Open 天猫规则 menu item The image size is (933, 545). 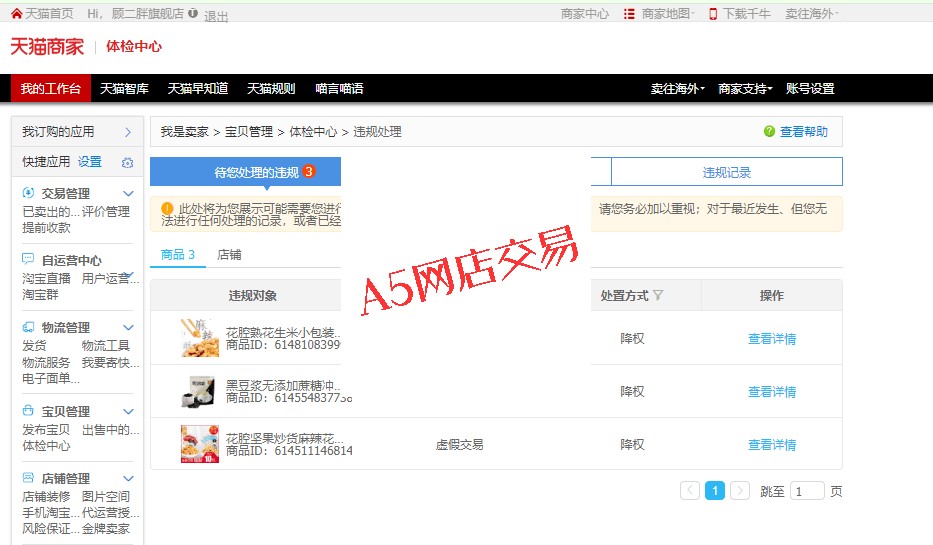click(x=271, y=89)
